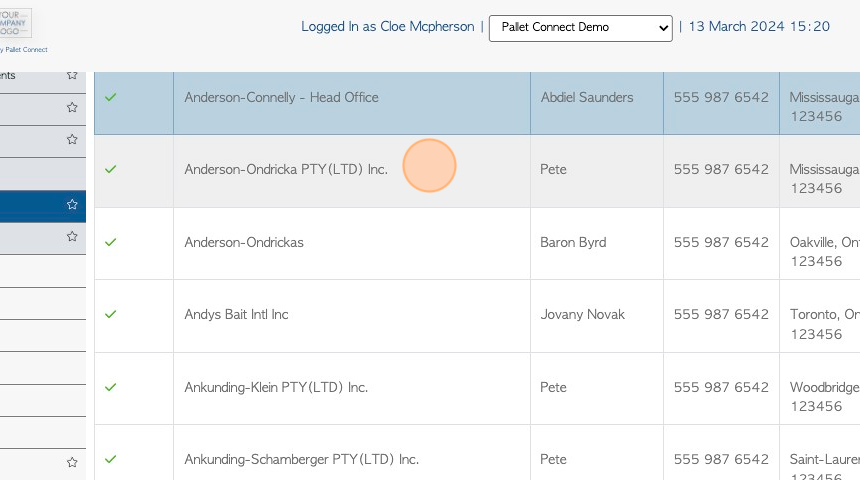Click the Logged In as Cloe Mcpherson link
Image resolution: width=860 pixels, height=480 pixels.
(387, 27)
